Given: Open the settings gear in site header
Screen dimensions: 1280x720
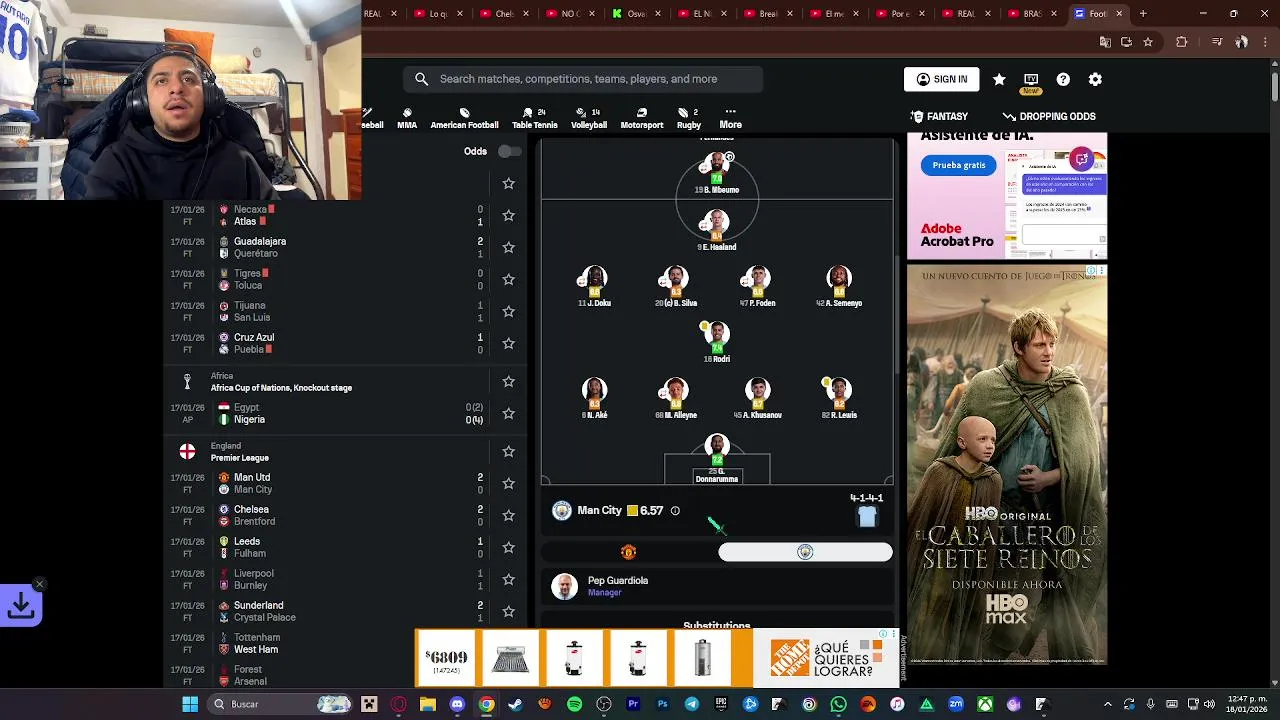Looking at the screenshot, I should point(1095,80).
